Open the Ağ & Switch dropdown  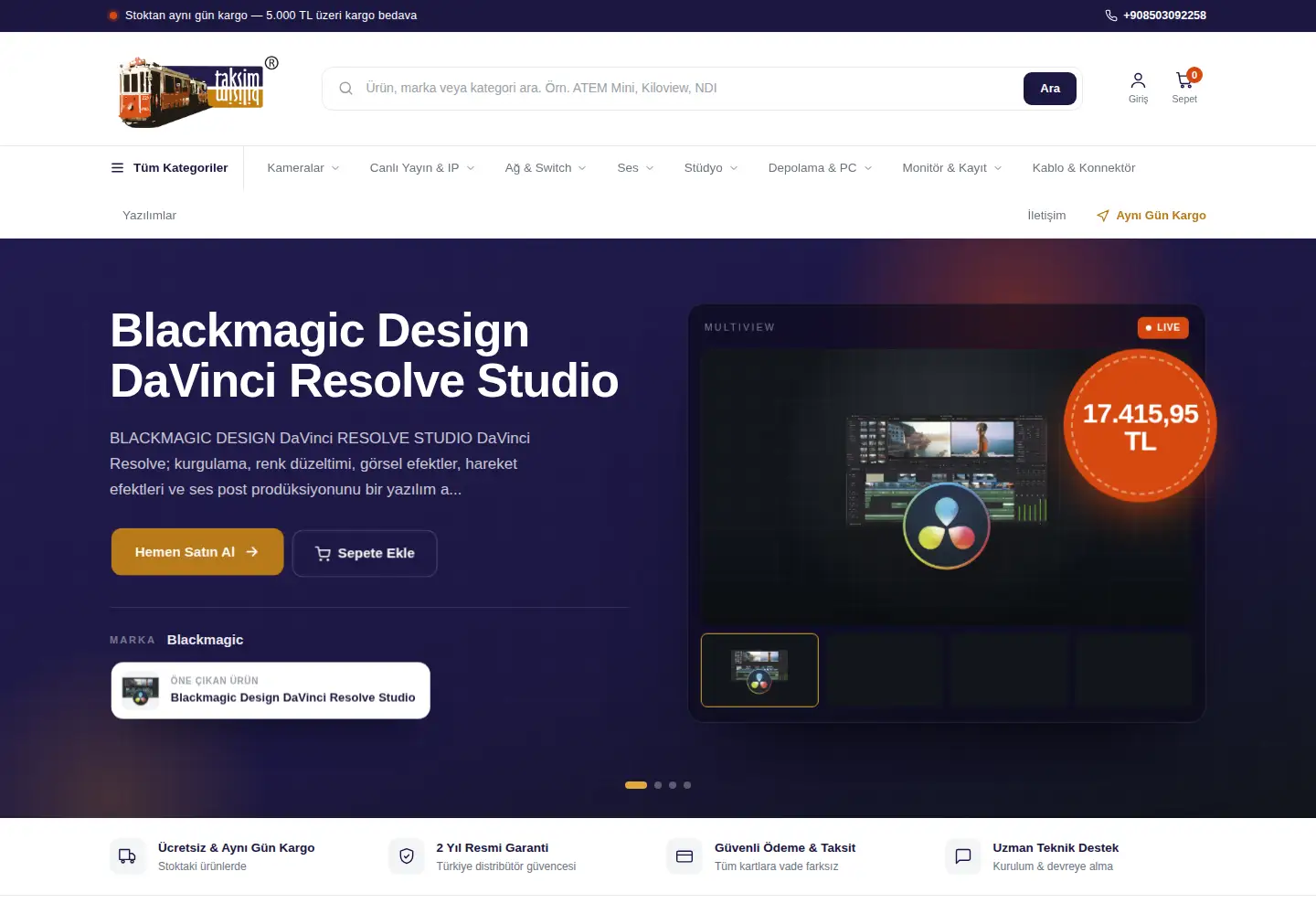click(546, 168)
